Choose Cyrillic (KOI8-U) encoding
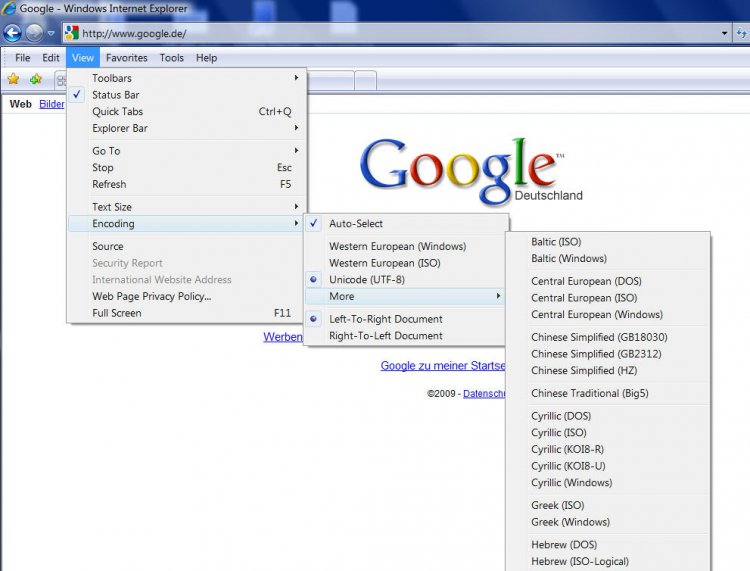Screen dimensions: 750x571 pos(608,466)
